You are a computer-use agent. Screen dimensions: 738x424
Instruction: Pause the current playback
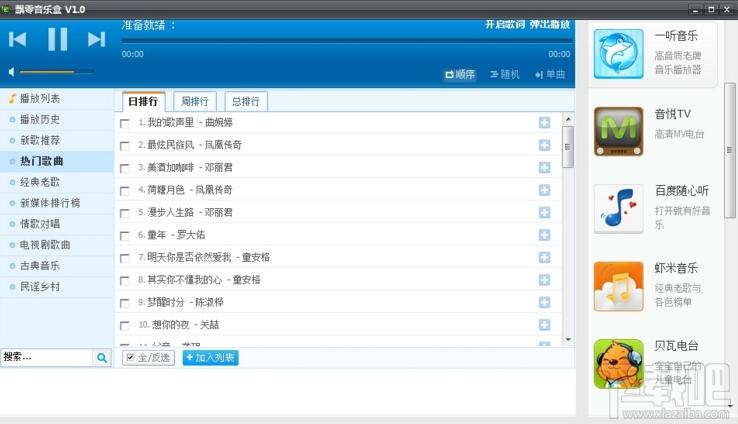[57, 39]
